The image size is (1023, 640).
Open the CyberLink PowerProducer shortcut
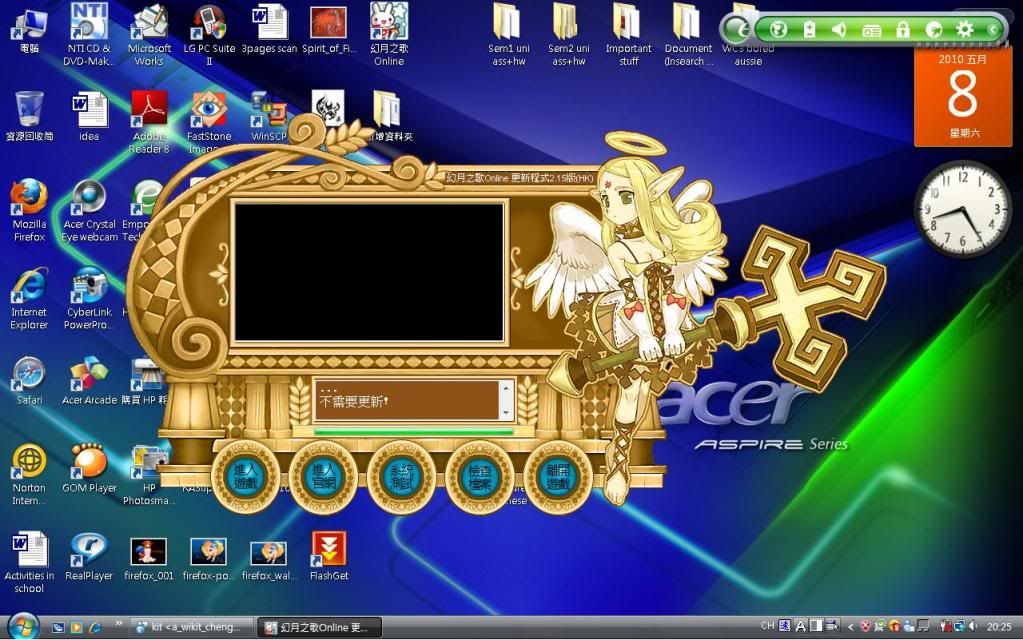click(x=89, y=298)
